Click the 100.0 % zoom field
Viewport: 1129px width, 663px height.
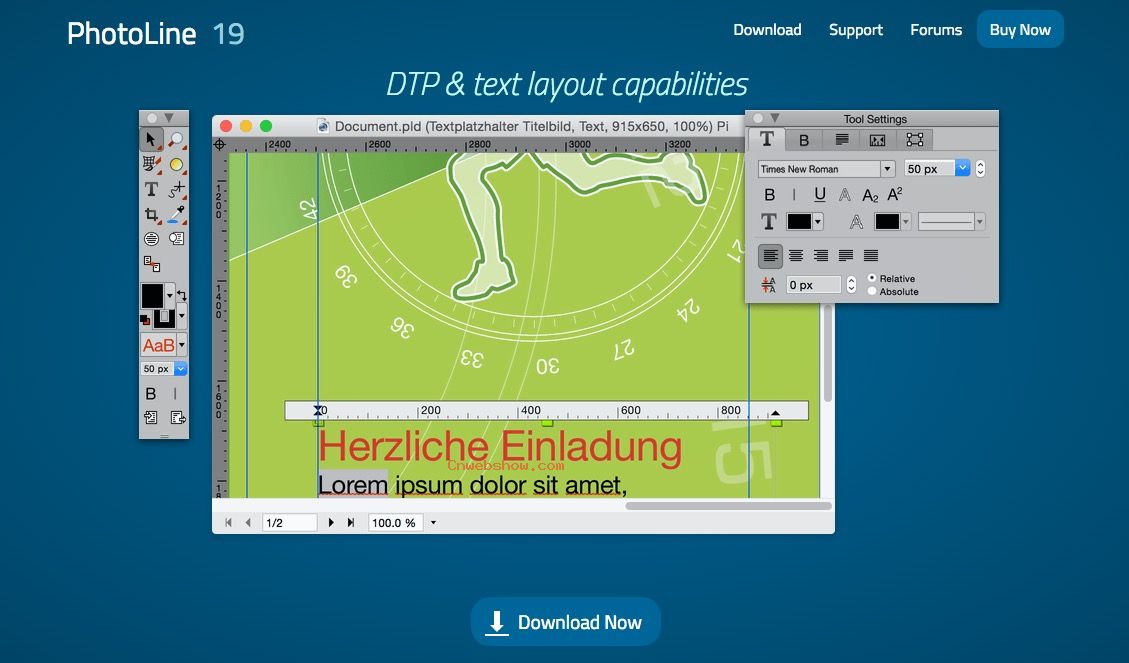(x=395, y=523)
